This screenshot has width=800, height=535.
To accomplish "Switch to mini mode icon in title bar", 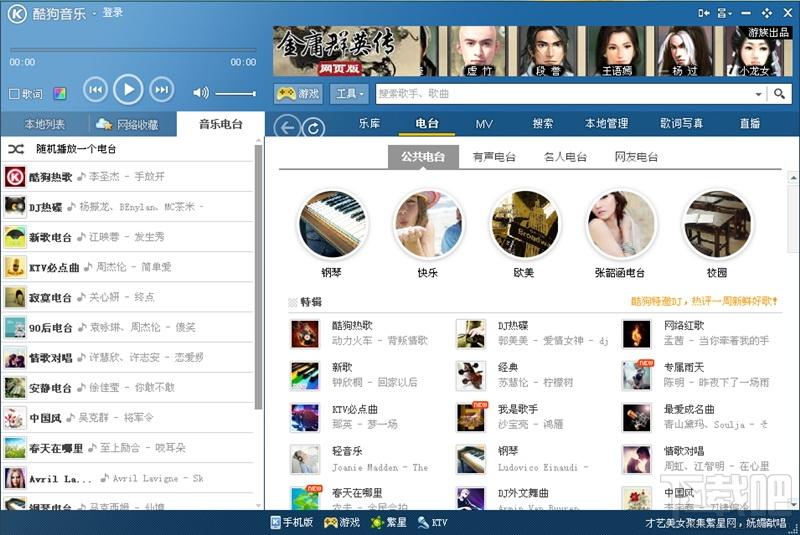I will [704, 13].
